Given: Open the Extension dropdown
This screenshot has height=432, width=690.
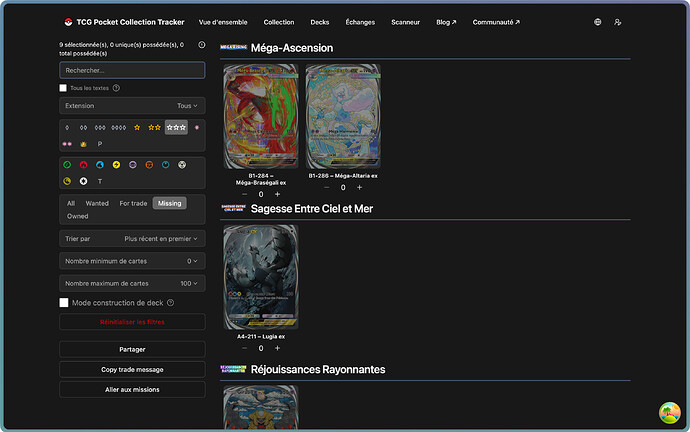Looking at the screenshot, I should [132, 106].
